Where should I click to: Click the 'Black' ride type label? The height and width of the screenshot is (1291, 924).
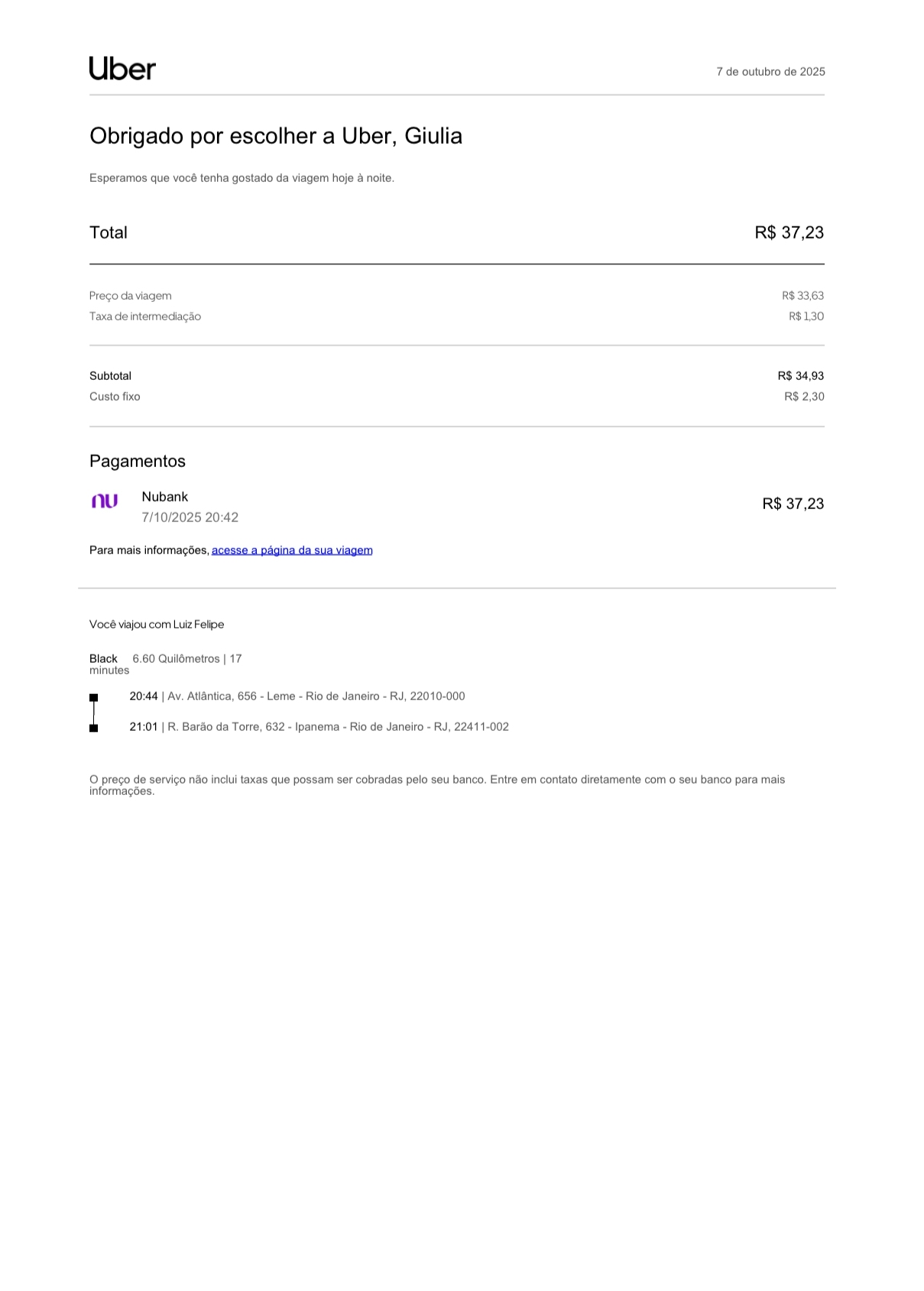[x=103, y=659]
